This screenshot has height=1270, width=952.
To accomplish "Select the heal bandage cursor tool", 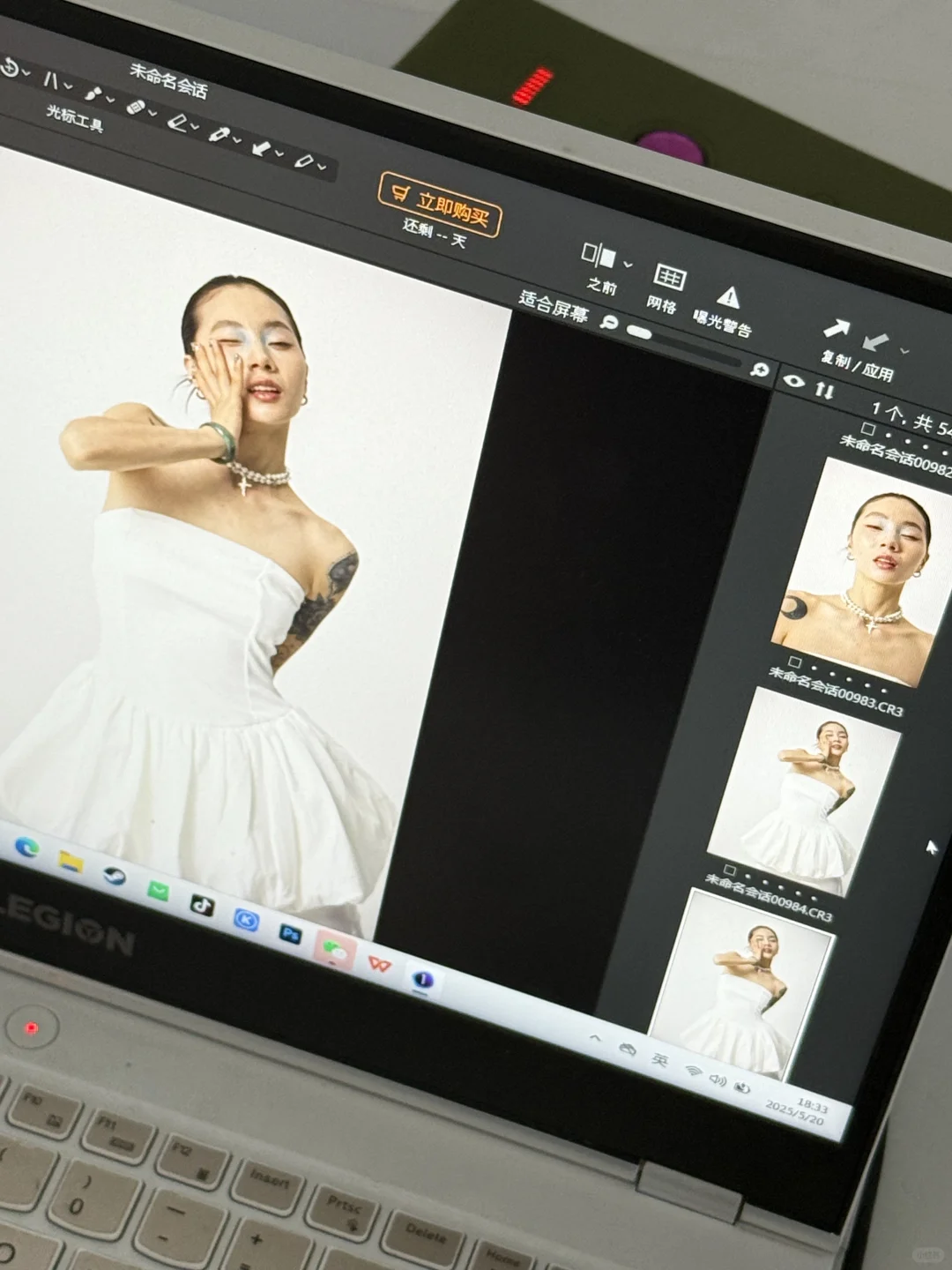I will point(136,107).
